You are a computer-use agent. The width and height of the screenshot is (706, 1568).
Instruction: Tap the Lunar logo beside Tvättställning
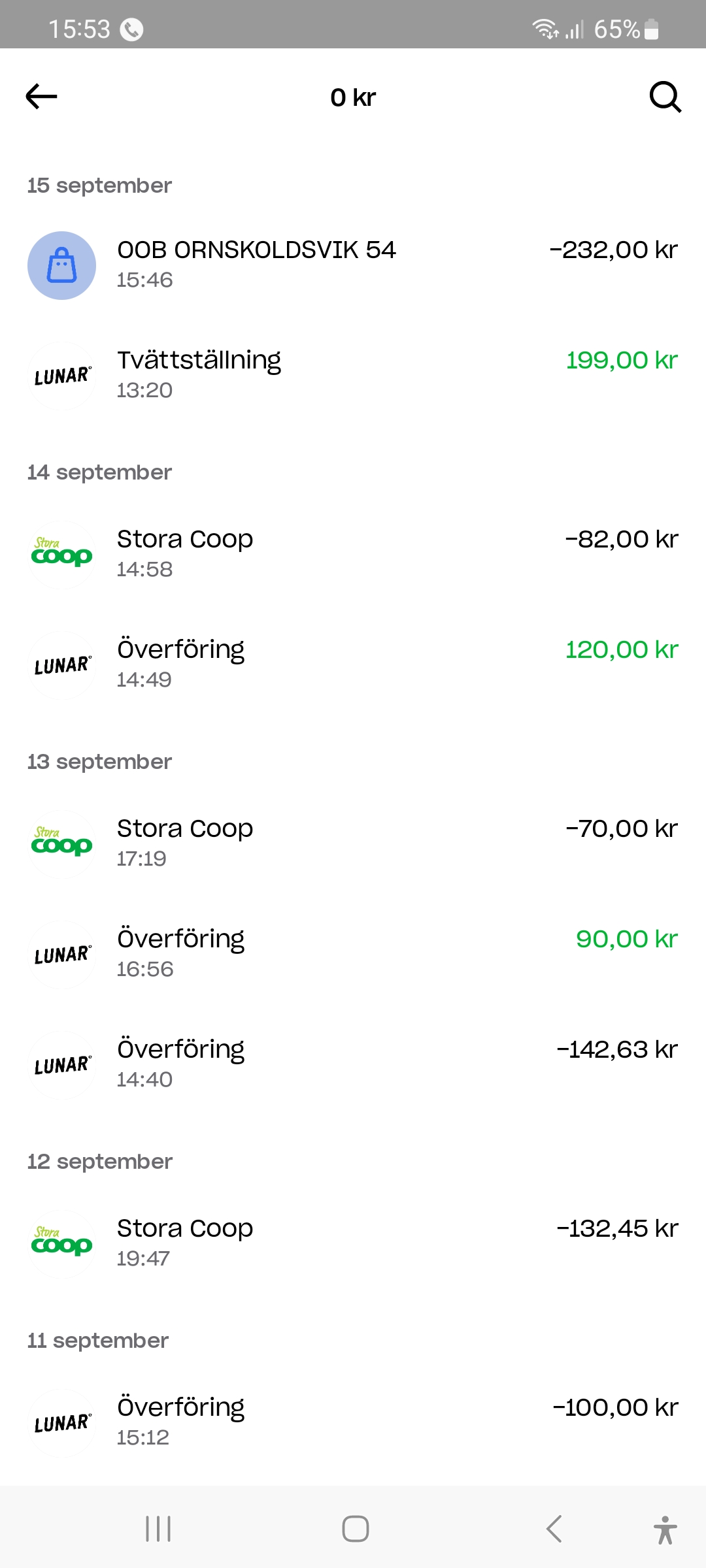tap(62, 376)
